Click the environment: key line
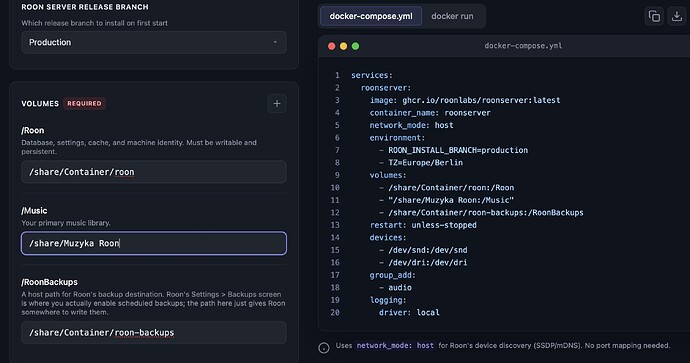Viewport: 690px width, 363px height. pos(397,138)
